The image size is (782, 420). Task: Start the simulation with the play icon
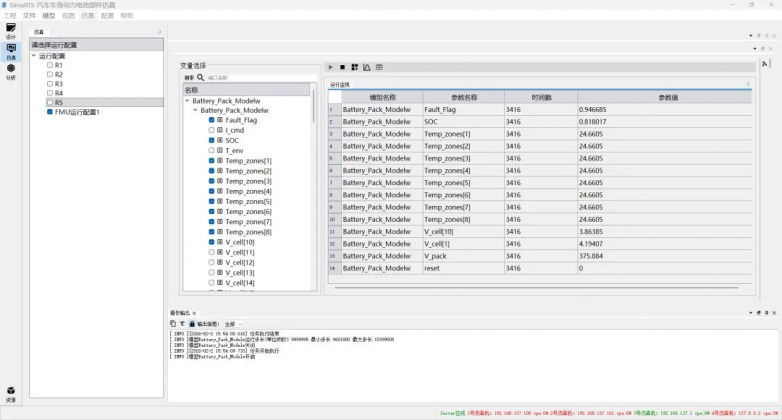click(x=331, y=67)
